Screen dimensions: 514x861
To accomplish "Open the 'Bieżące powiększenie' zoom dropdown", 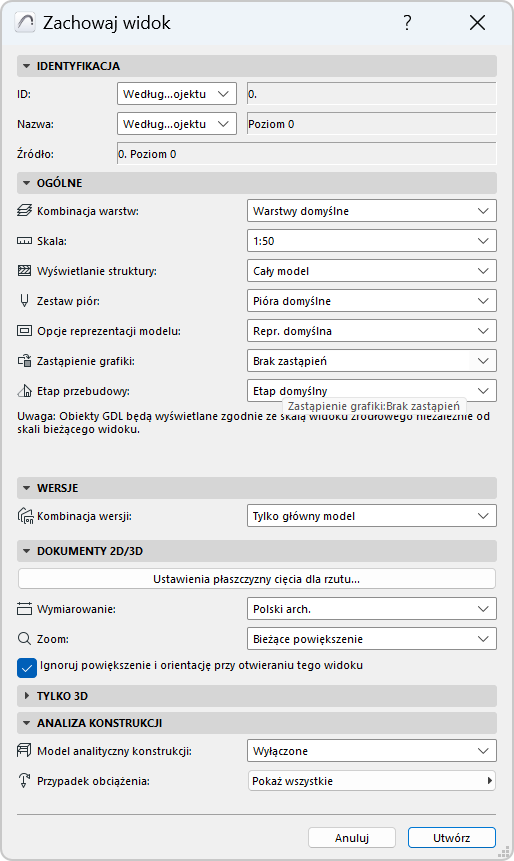I will coord(372,639).
